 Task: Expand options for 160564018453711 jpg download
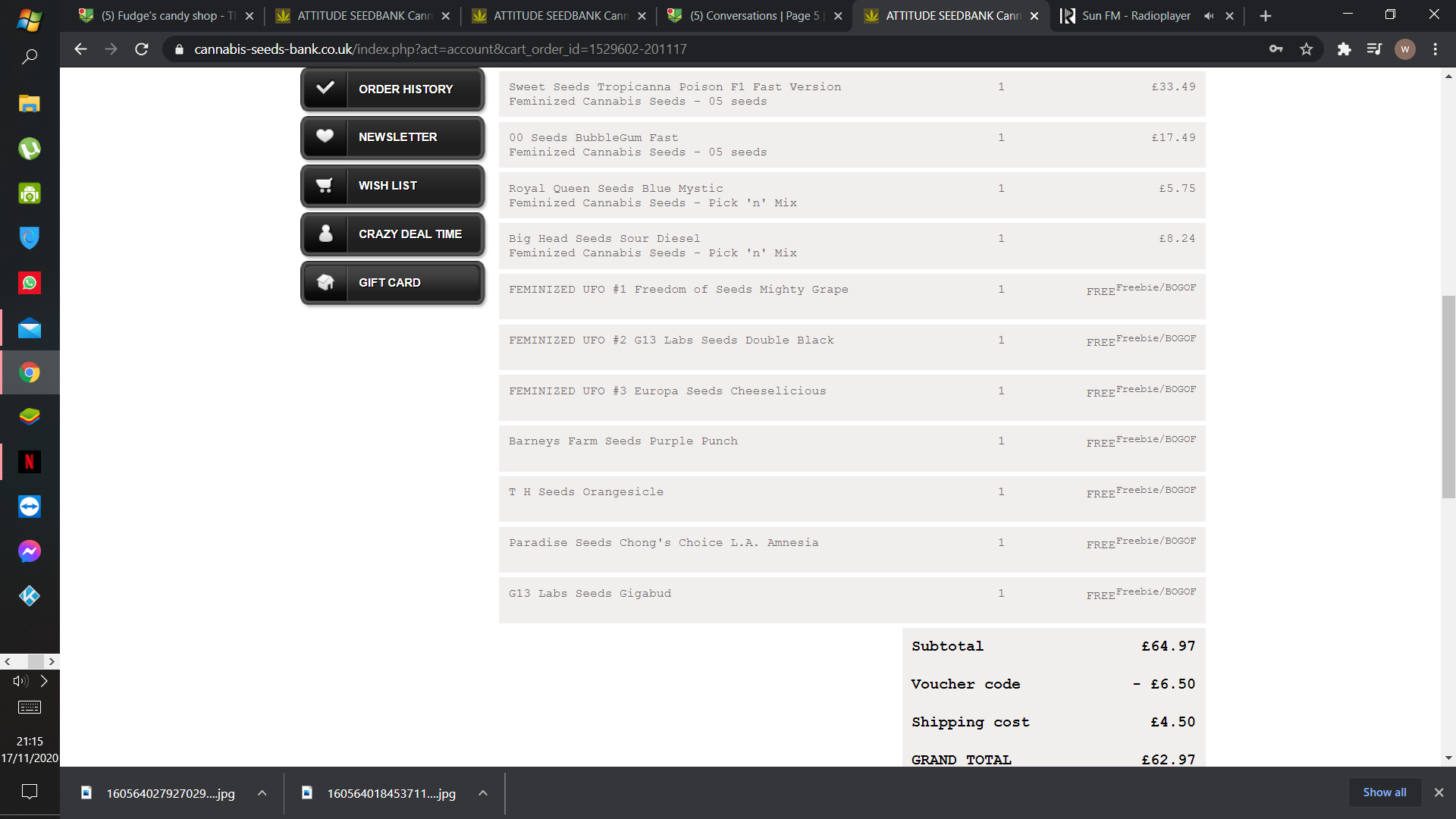point(483,793)
